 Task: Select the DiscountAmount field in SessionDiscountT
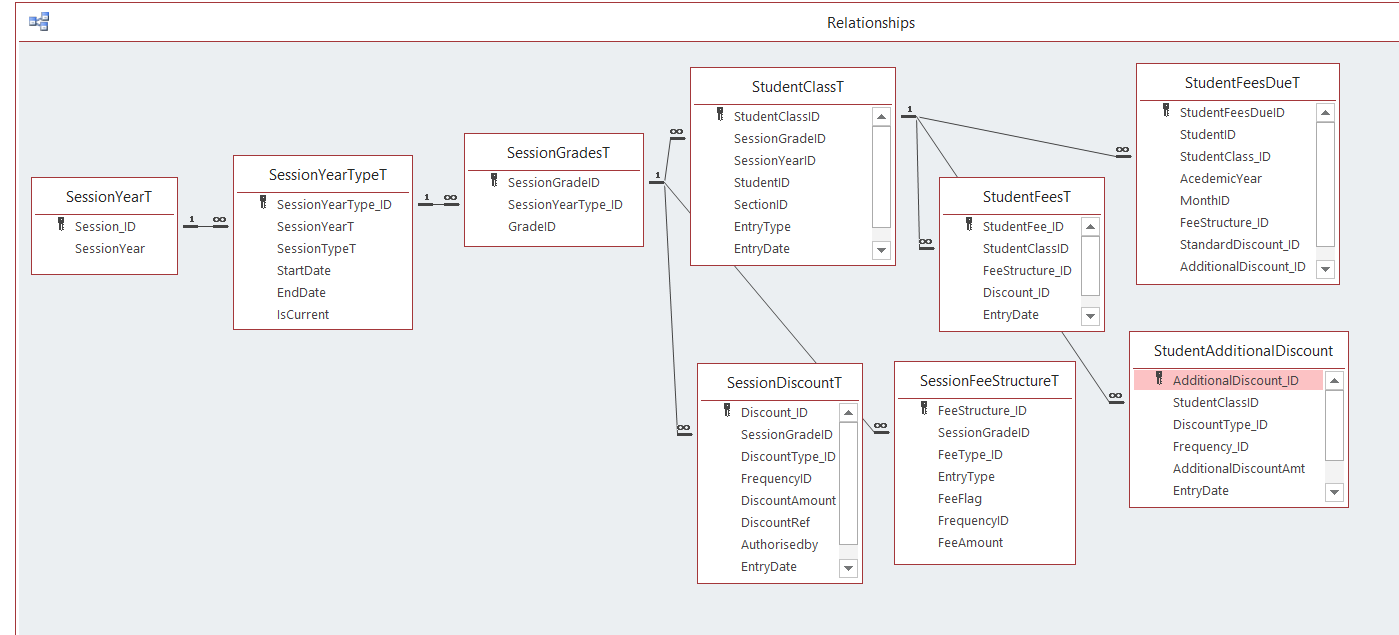tap(788, 500)
